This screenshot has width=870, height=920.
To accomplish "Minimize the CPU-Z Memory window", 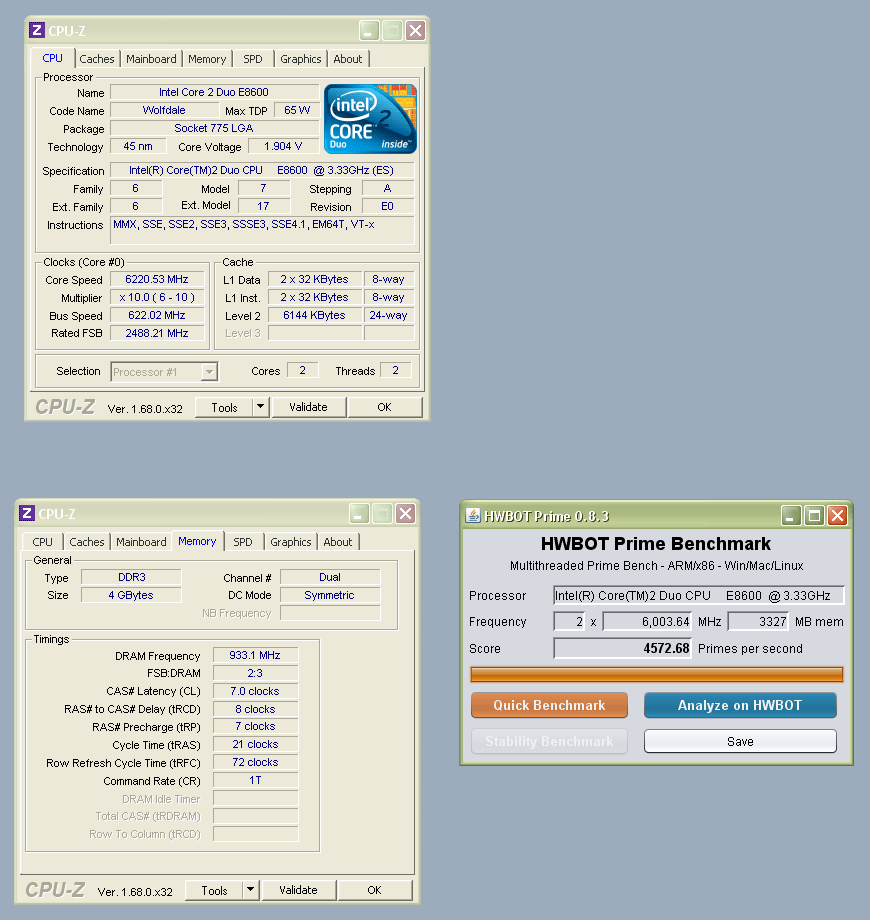I will [359, 514].
